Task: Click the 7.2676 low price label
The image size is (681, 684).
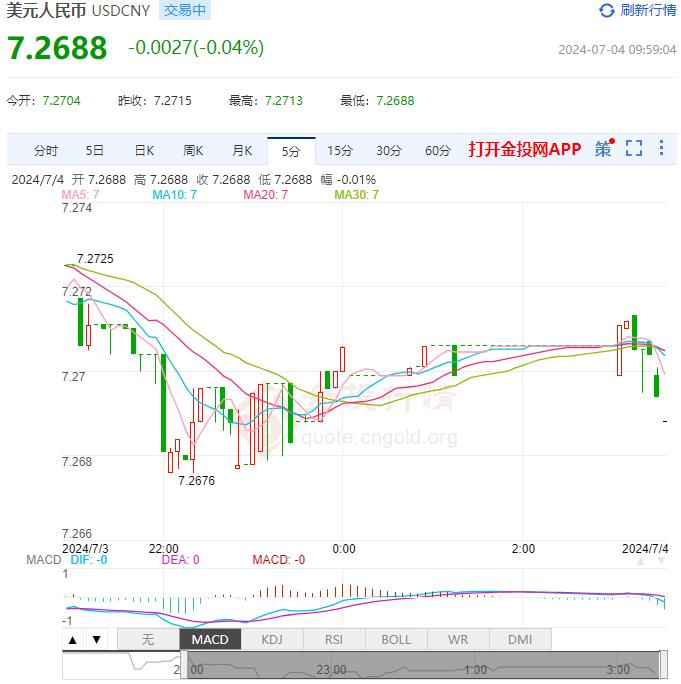Action: (x=197, y=481)
